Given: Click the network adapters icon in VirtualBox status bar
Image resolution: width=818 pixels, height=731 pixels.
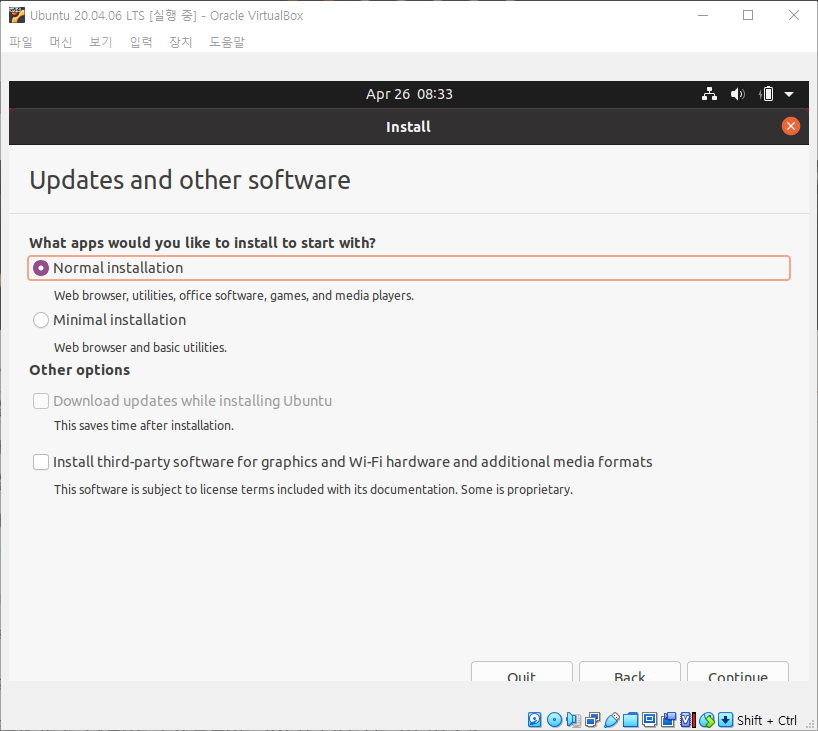Looking at the screenshot, I should point(593,720).
